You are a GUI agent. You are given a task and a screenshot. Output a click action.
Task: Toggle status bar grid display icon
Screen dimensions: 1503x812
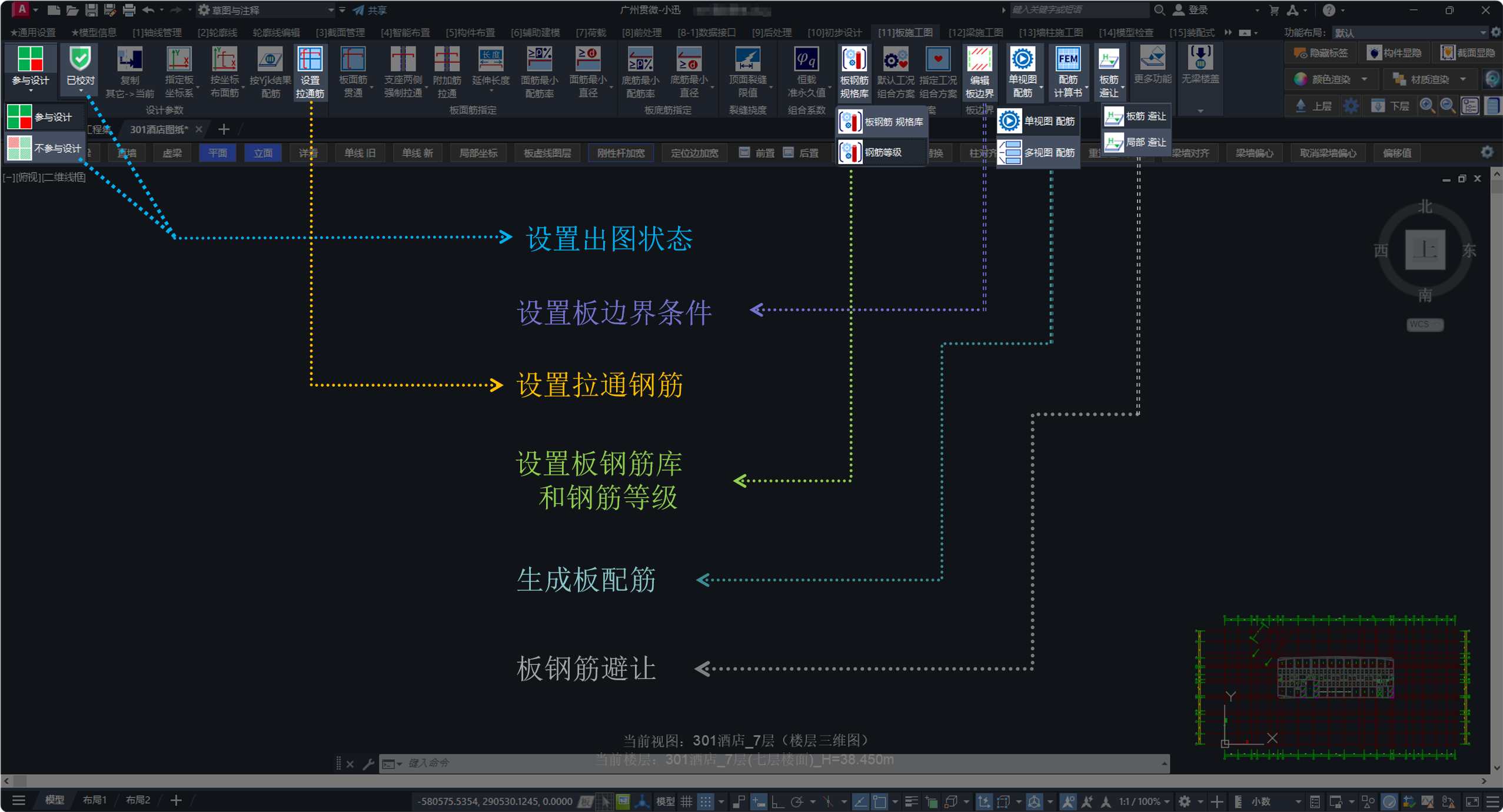point(686,801)
